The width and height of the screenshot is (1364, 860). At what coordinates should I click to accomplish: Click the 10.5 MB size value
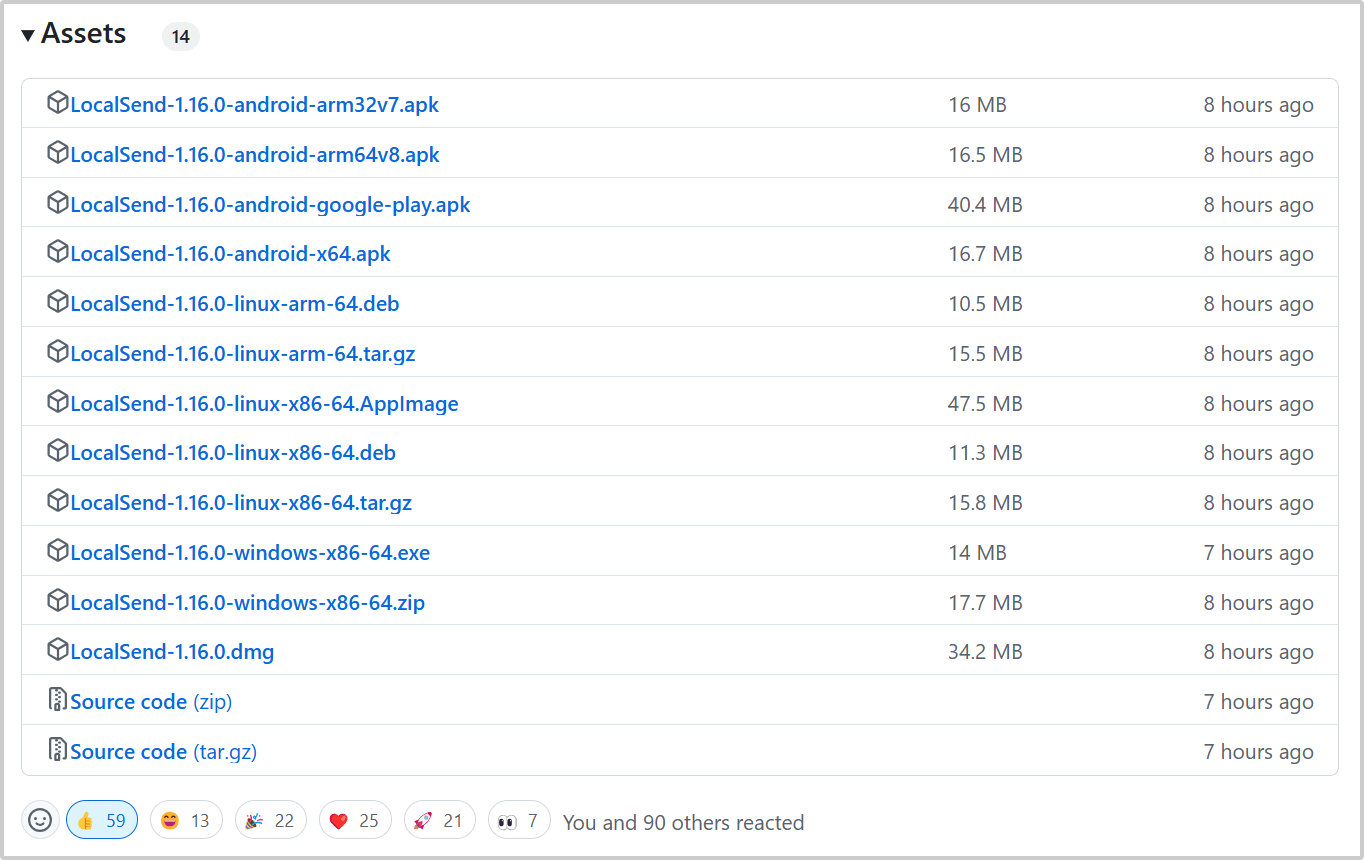click(x=985, y=304)
